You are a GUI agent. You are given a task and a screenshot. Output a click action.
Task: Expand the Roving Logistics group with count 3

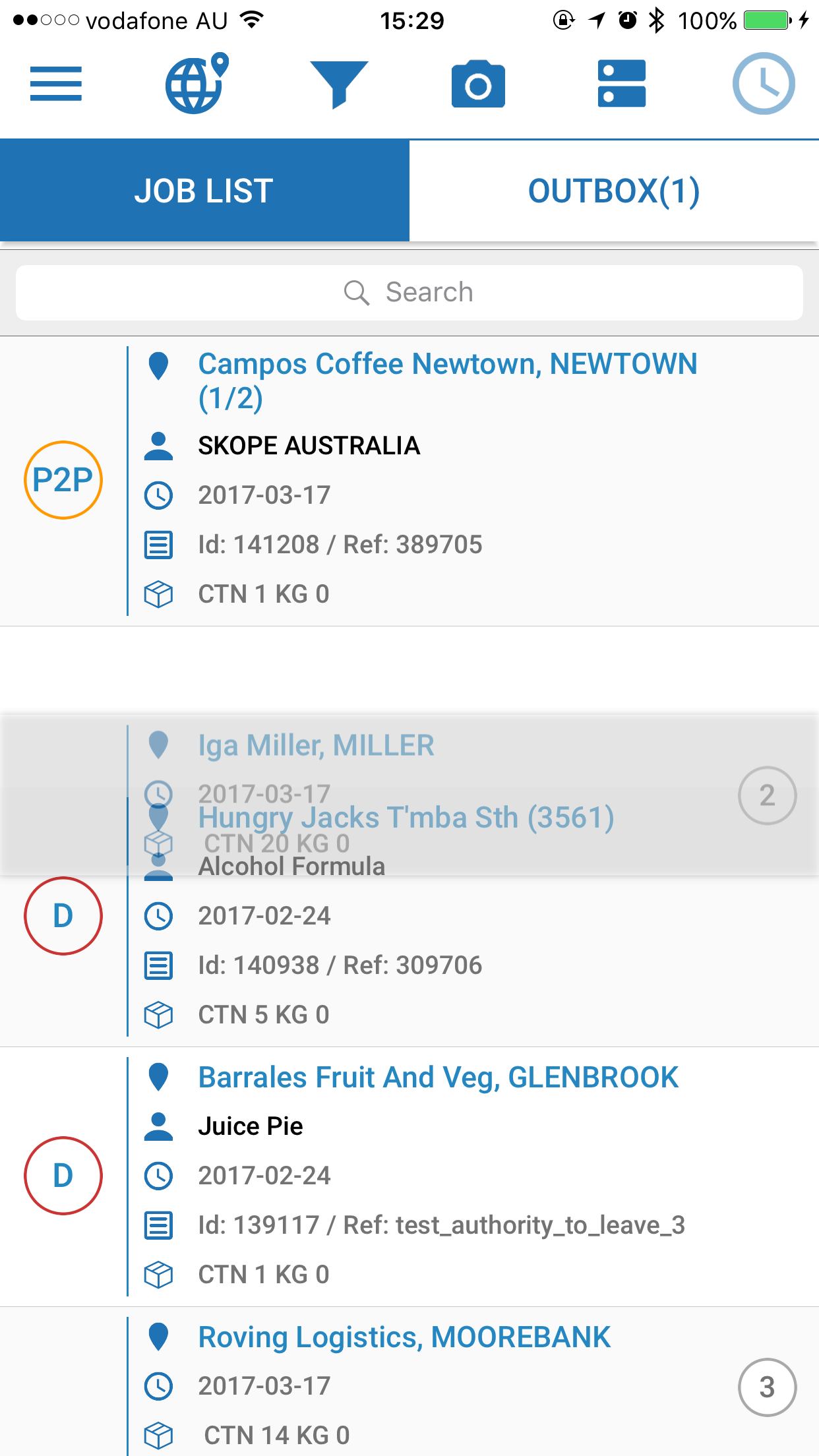click(767, 1387)
